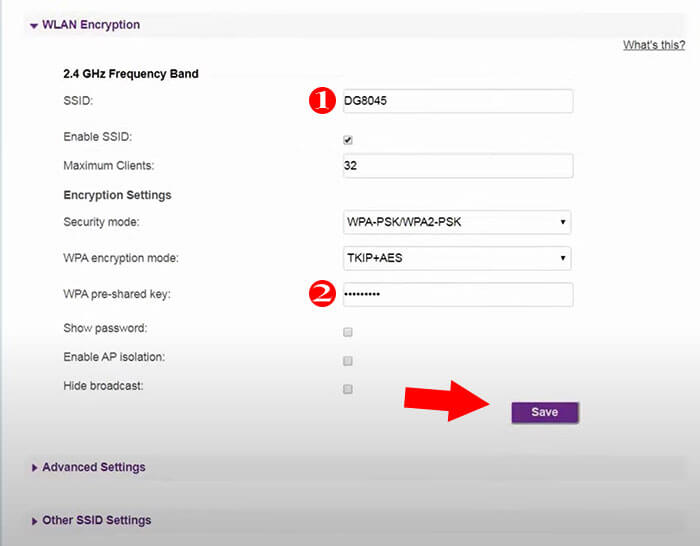This screenshot has height=546, width=700.
Task: Expand the Other SSID Settings section
Action: click(96, 520)
